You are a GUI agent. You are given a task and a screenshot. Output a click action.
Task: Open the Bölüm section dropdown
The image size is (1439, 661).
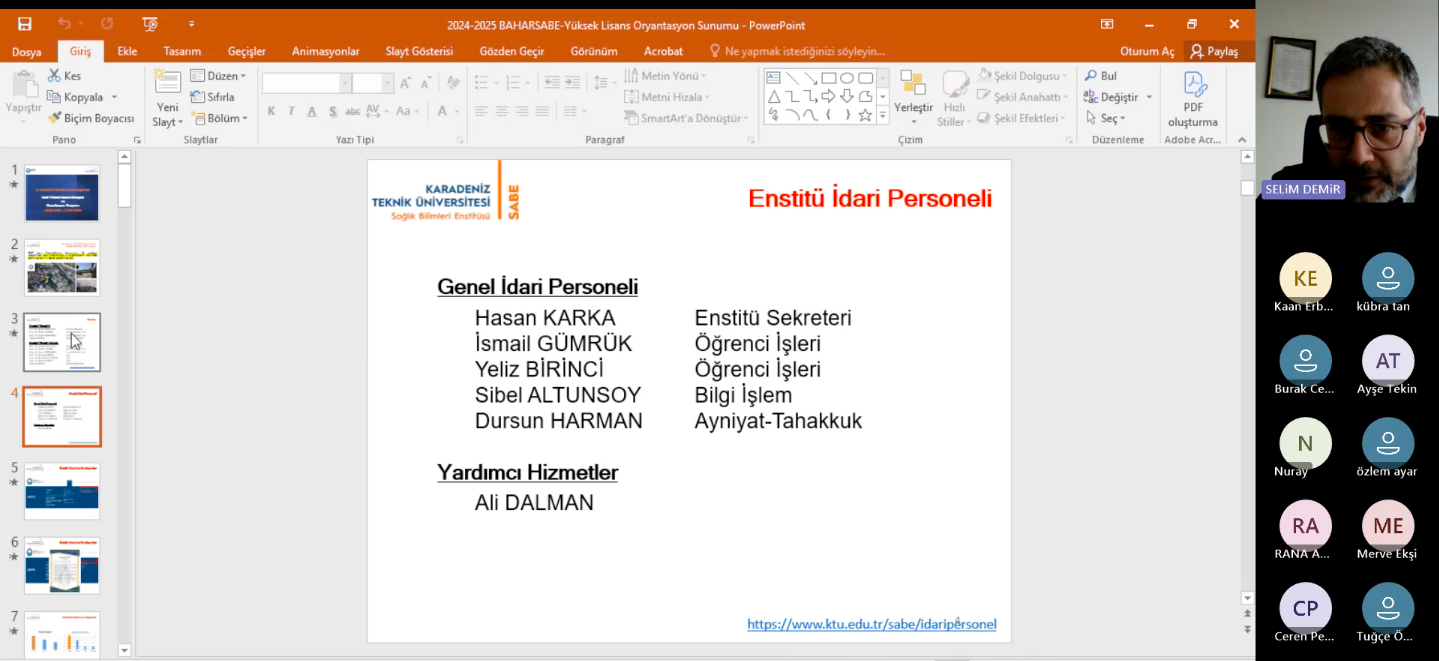(x=218, y=118)
